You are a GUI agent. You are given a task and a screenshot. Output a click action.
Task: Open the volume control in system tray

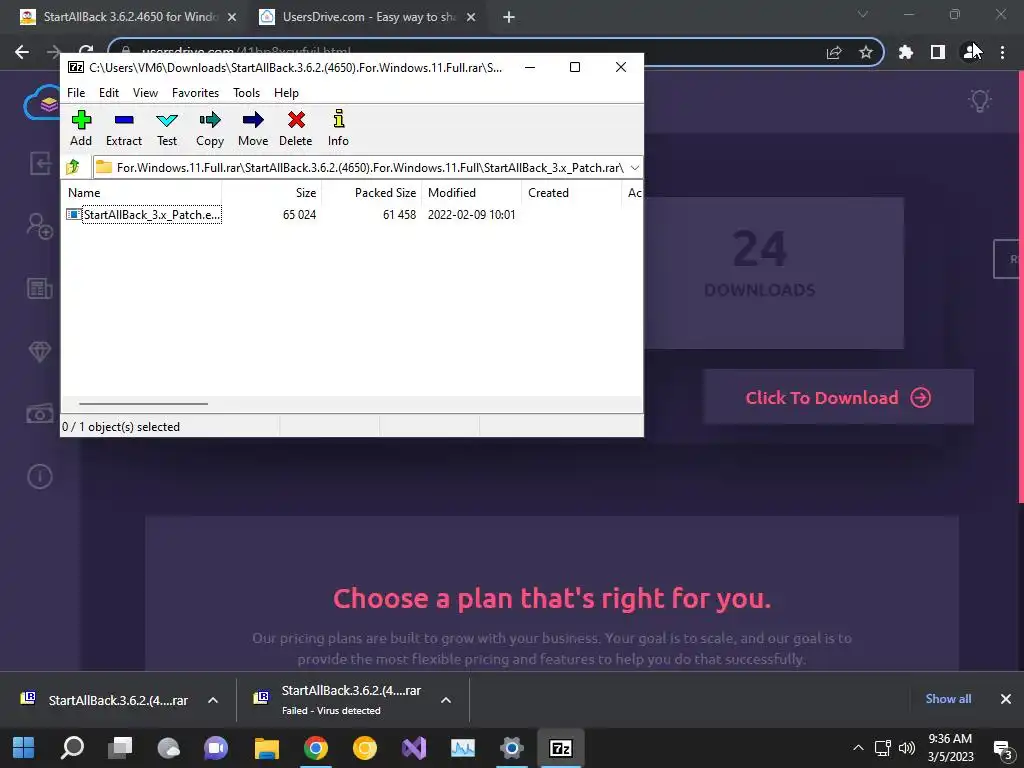[907, 748]
